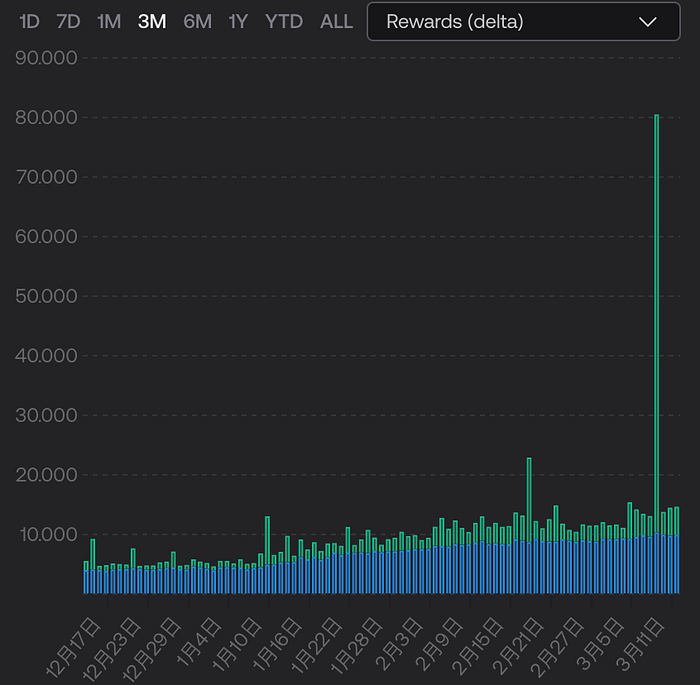Image resolution: width=700 pixels, height=685 pixels.
Task: Show ALL time data
Action: 337,21
